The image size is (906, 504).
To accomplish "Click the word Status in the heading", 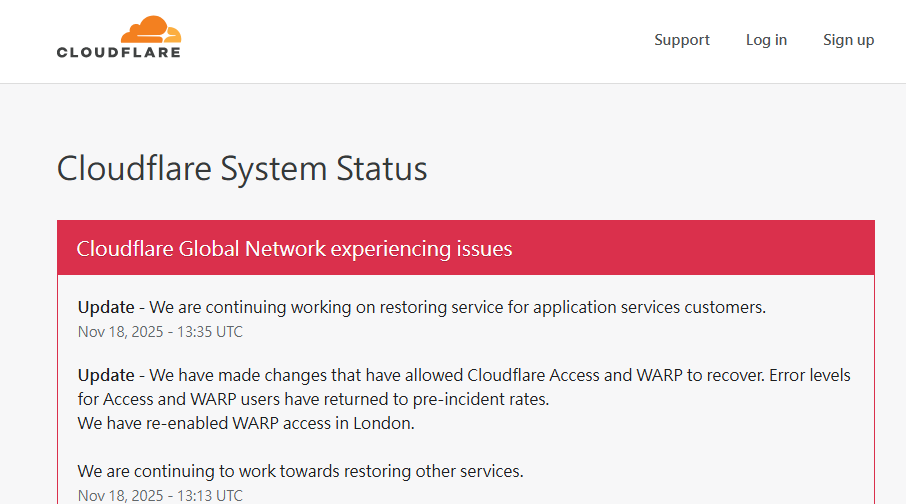I will (380, 168).
